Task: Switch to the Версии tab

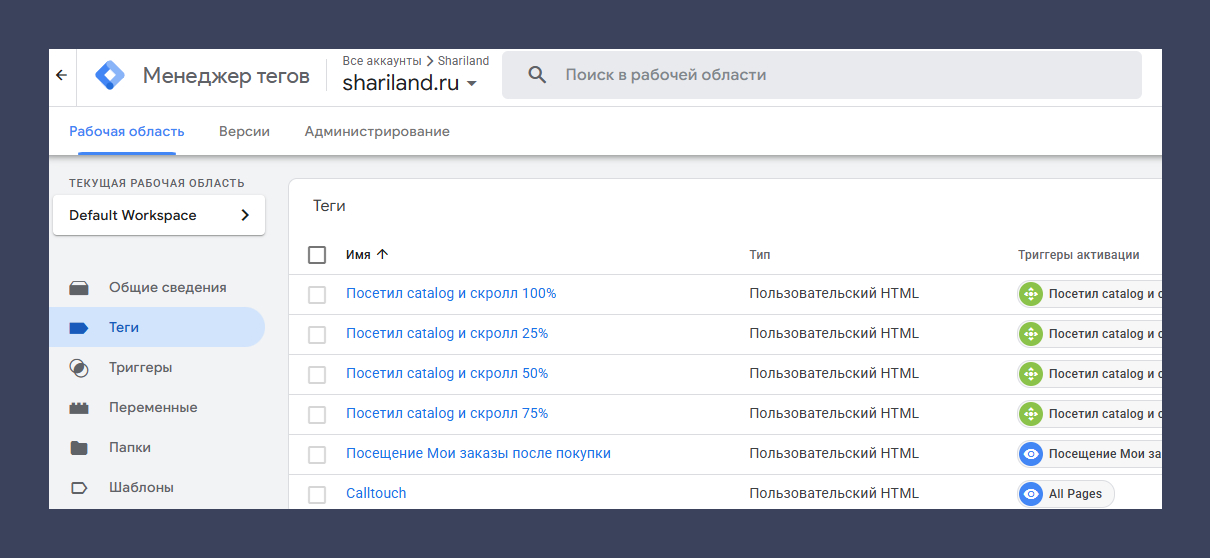Action: [x=244, y=131]
